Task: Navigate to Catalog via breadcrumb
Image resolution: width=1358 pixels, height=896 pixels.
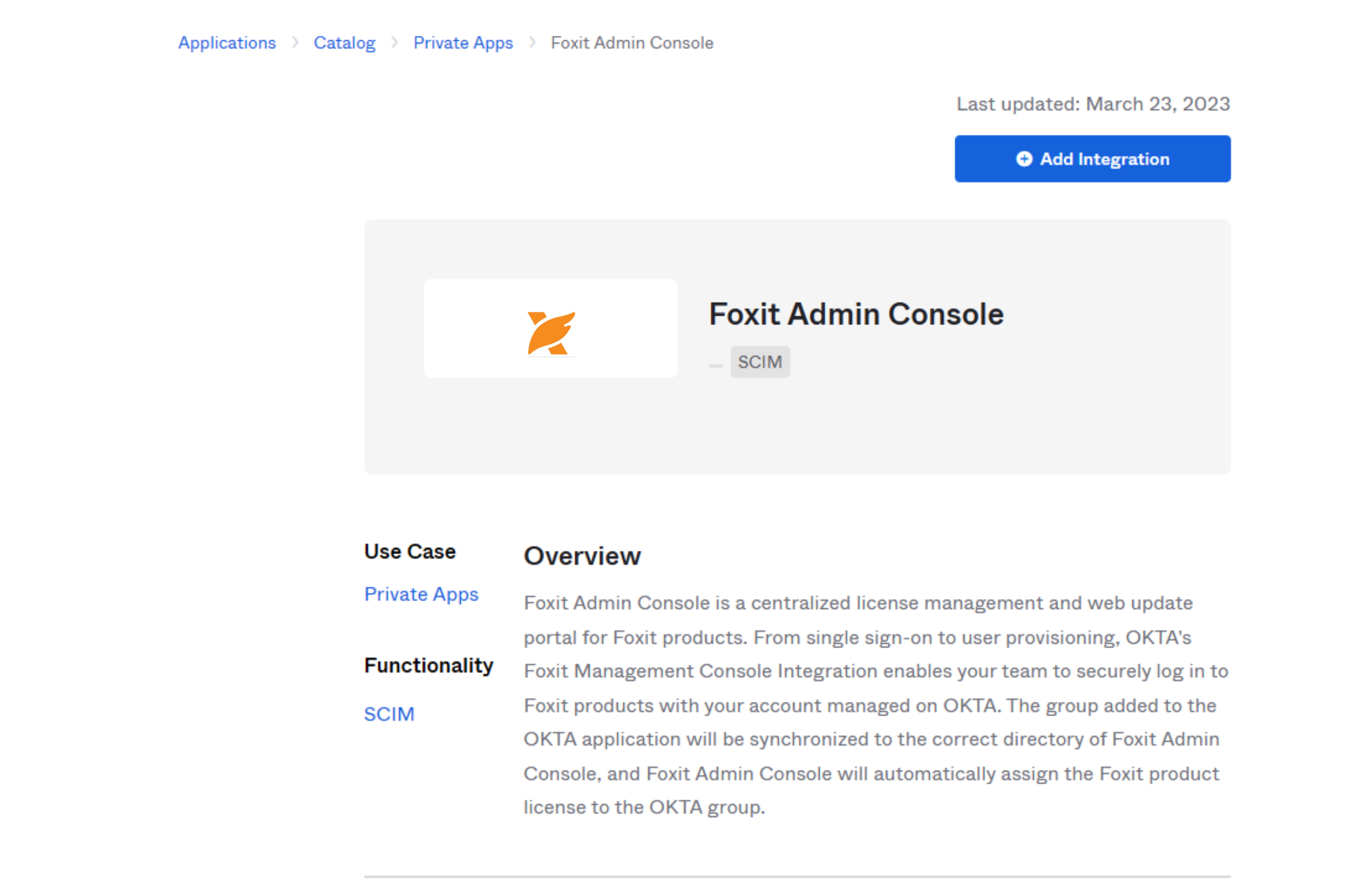Action: coord(344,43)
